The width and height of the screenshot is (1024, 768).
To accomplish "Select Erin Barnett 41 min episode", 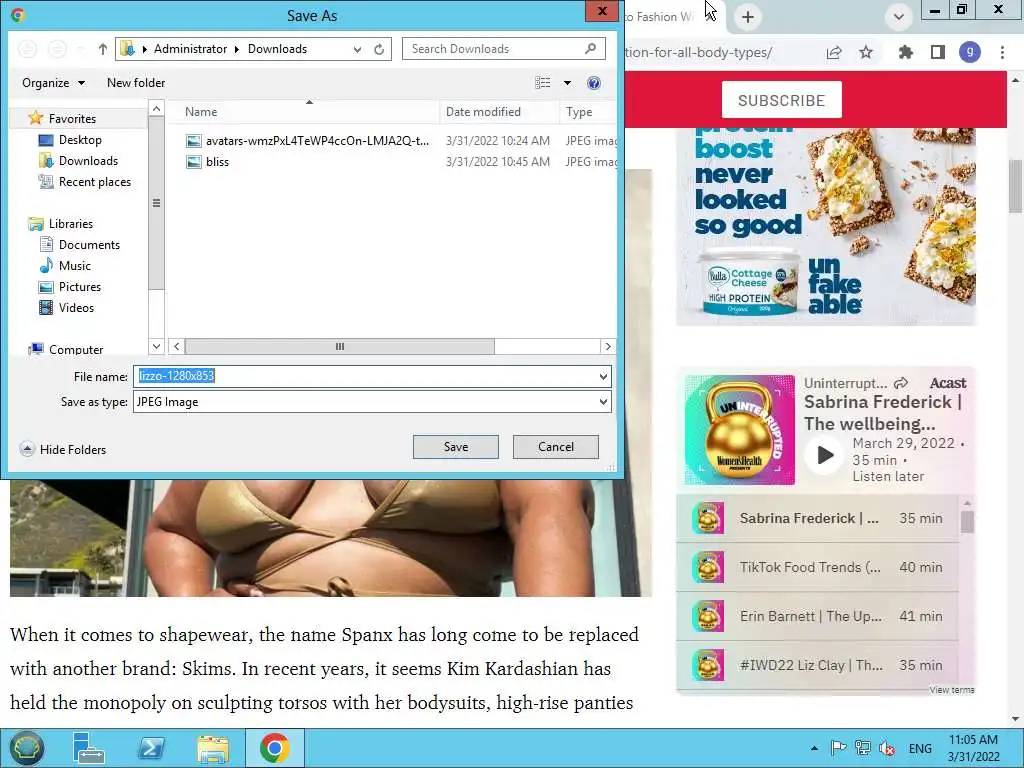I will coord(818,616).
